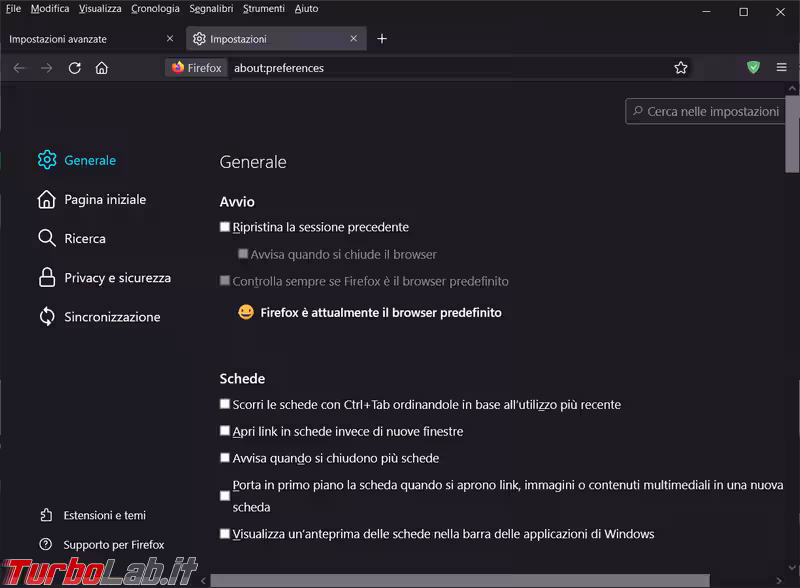Viewport: 800px width, 588px height.
Task: Enable Ripristina la sessione precedente
Action: click(x=225, y=227)
